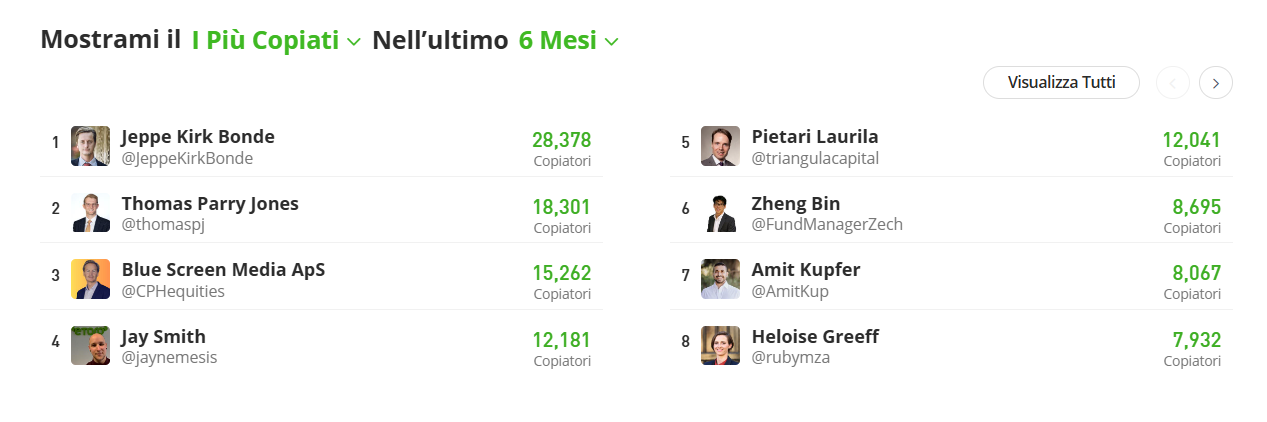Select the Blue Screen Media ApS avatar
Screen dimensions: 1267x422
pyautogui.click(x=91, y=279)
